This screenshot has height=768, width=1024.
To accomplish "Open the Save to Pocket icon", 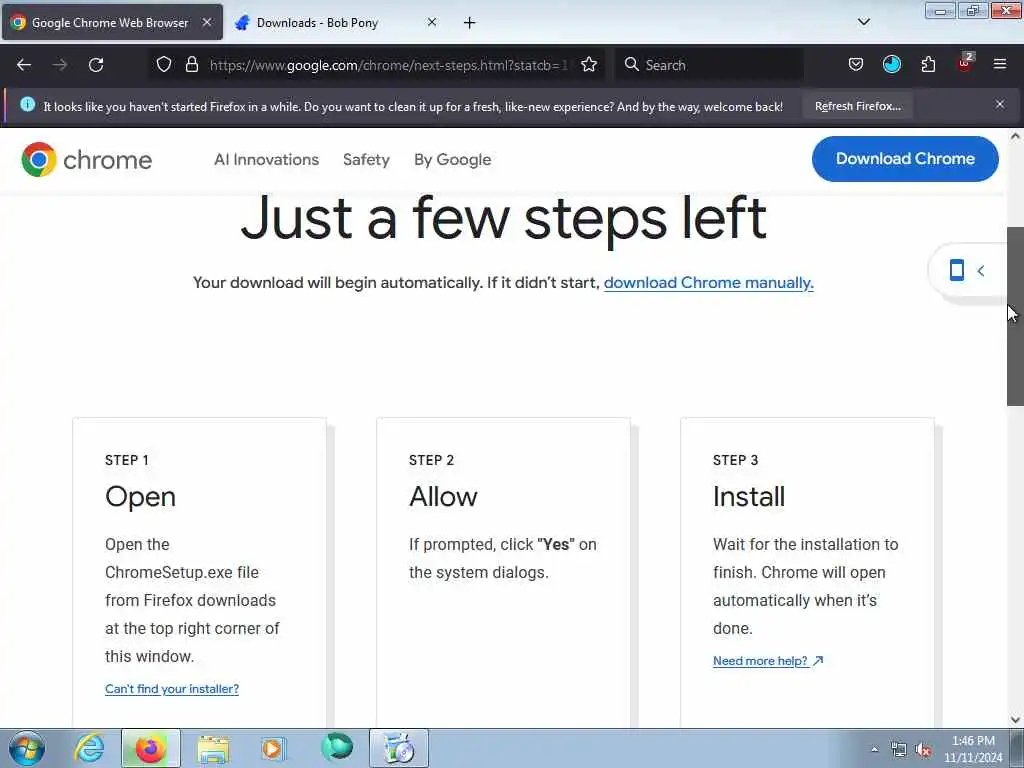I will coord(856,65).
